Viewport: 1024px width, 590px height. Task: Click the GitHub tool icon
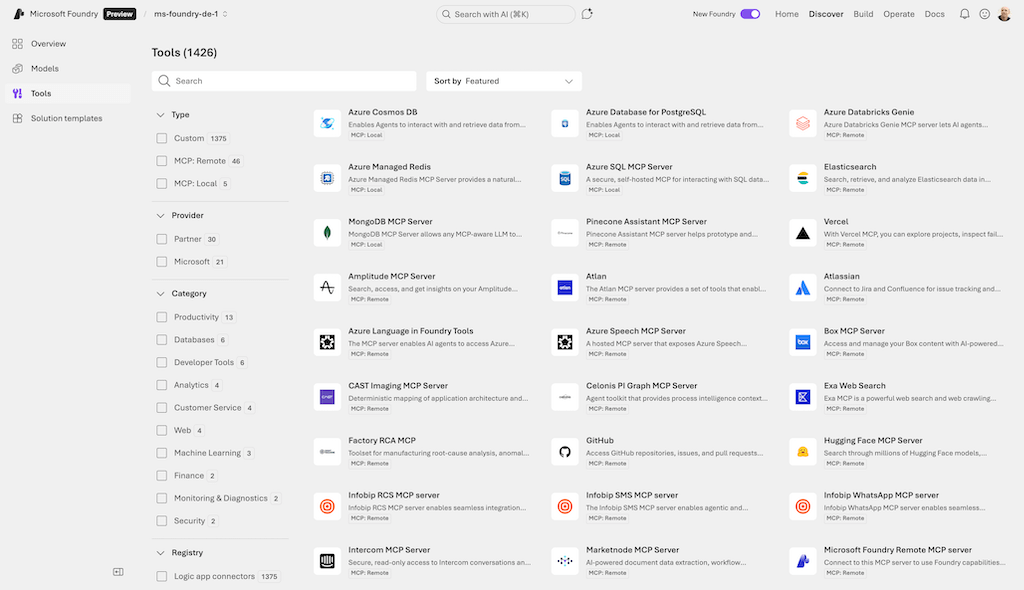[565, 452]
